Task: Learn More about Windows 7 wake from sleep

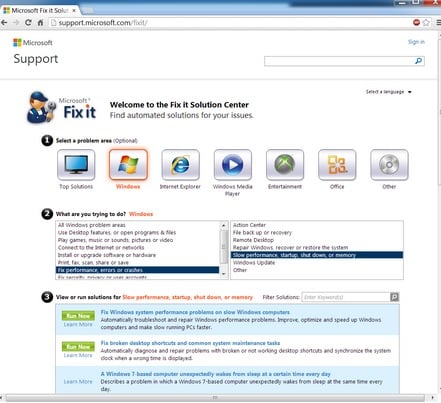Action: pos(78,382)
